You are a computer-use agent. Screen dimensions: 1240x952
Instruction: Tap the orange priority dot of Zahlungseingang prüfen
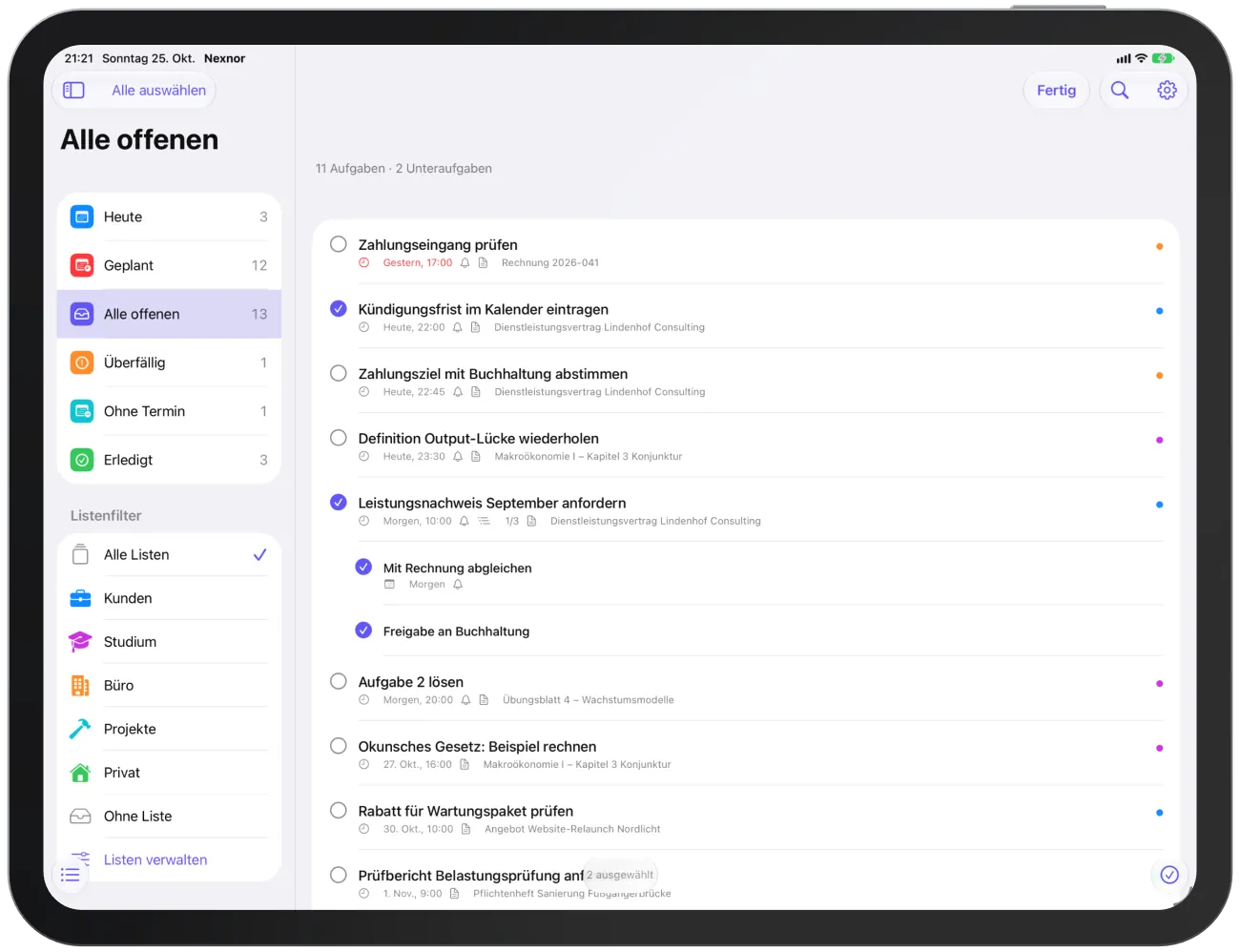click(1159, 246)
